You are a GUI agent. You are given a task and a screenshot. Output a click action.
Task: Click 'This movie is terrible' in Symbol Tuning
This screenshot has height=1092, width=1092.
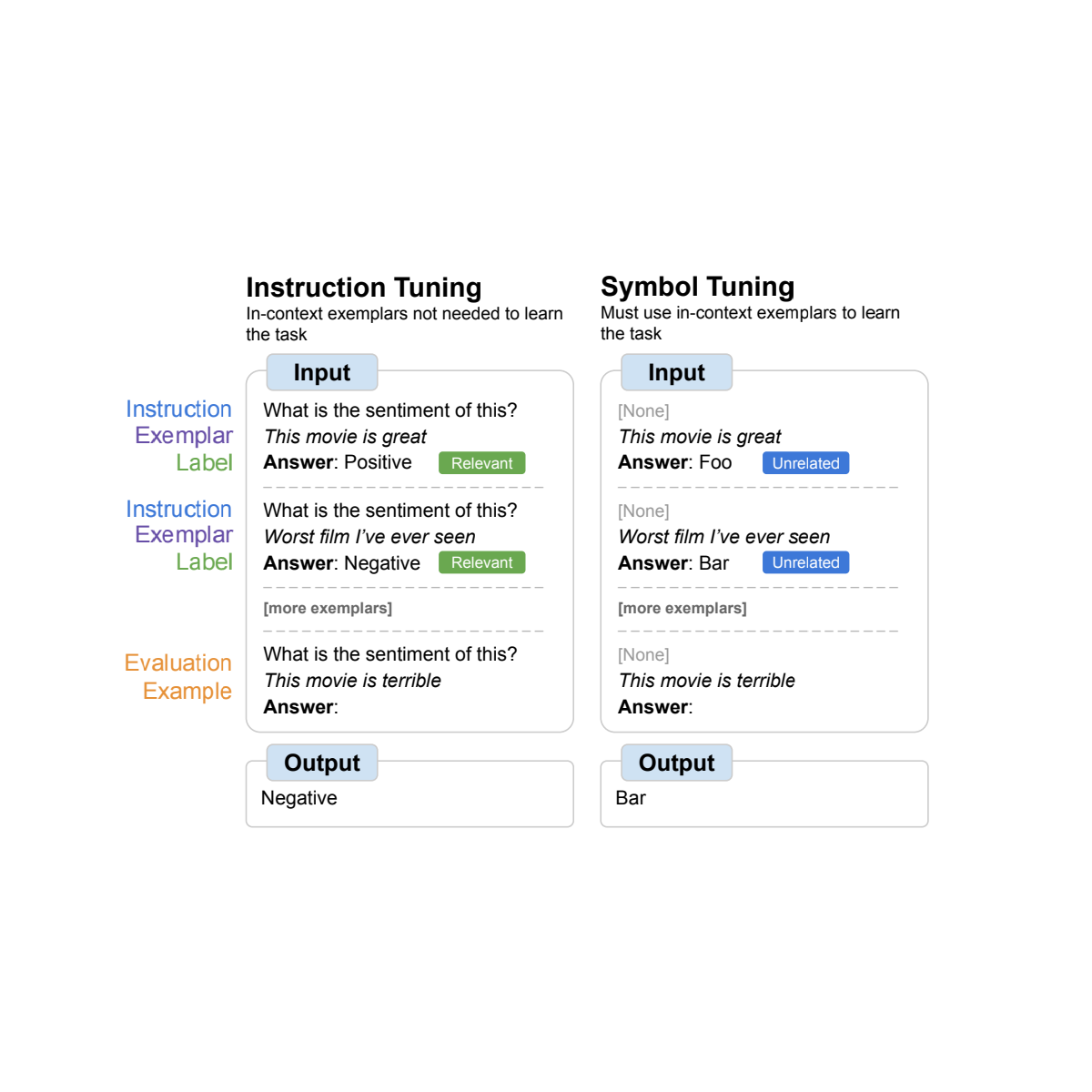706,681
